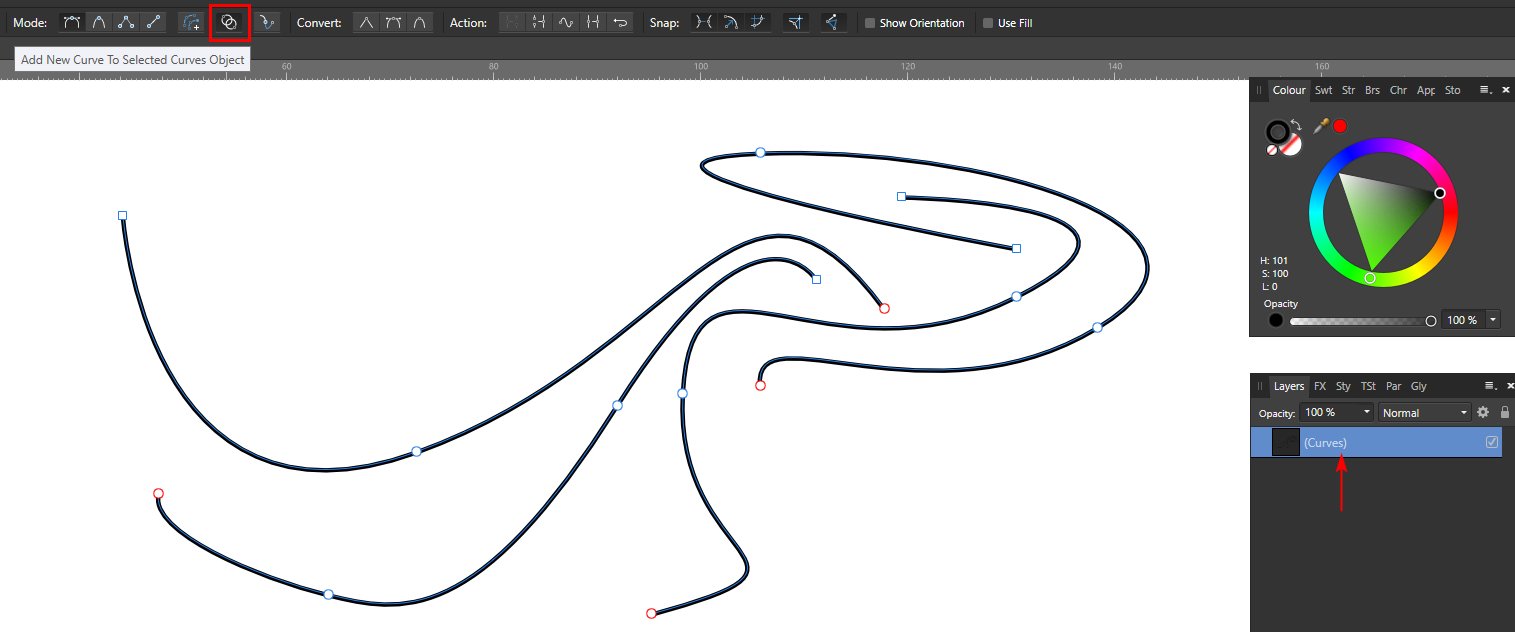
Task: Select the Smart mode icon
Action: point(99,22)
